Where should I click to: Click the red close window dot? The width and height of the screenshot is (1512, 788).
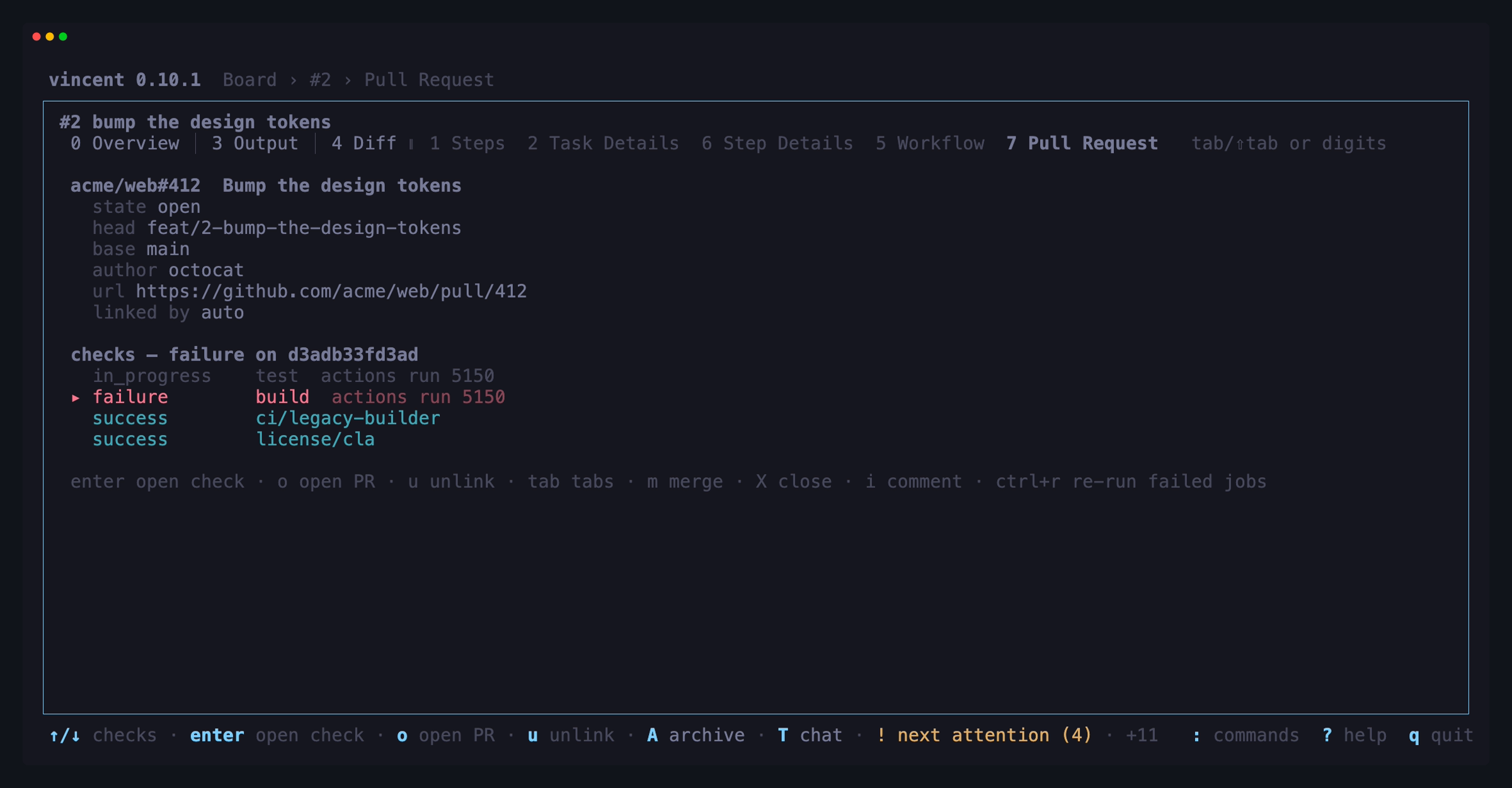[x=37, y=37]
